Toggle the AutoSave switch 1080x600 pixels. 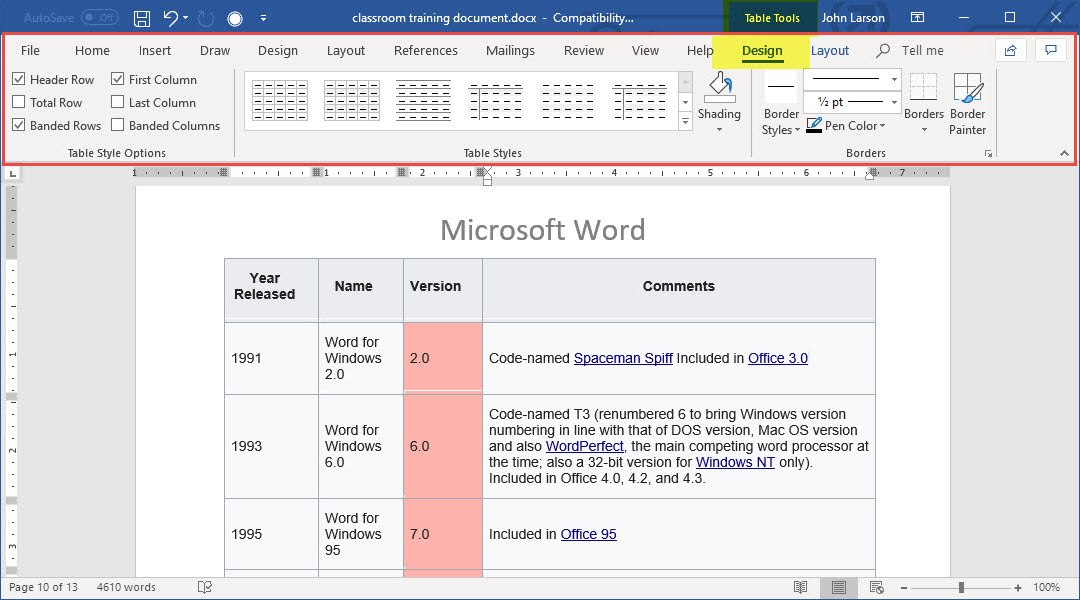click(x=99, y=18)
